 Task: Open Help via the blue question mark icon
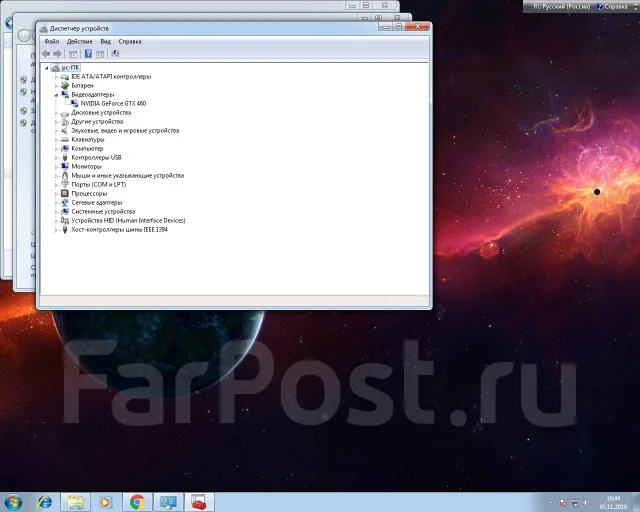[88, 53]
